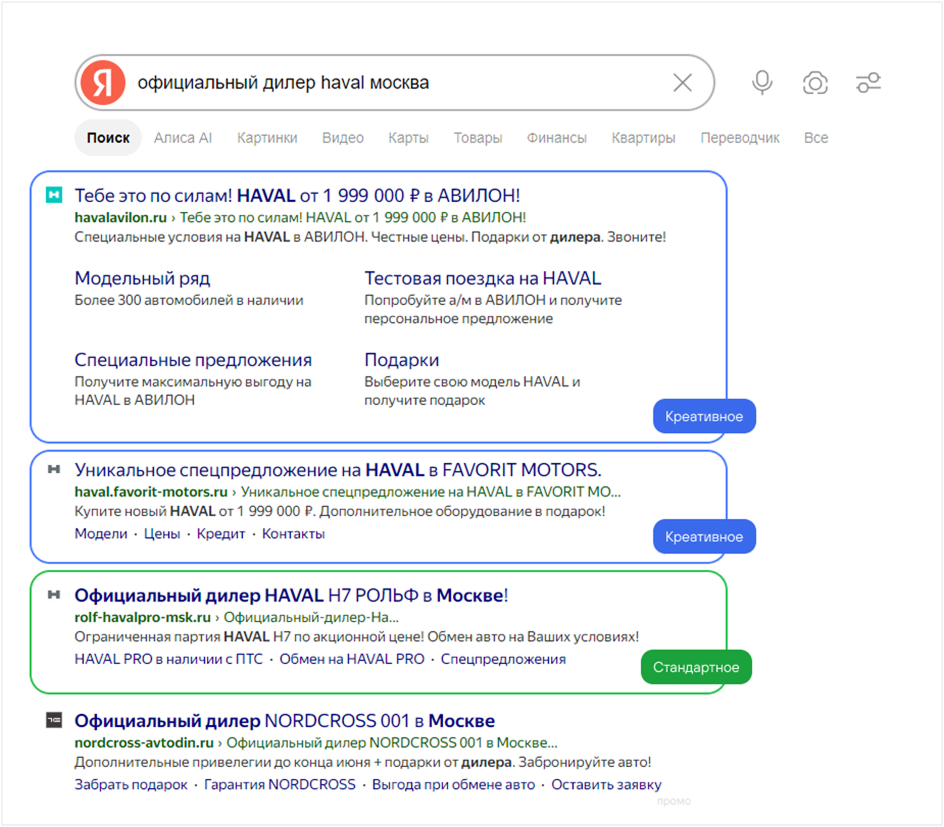
Task: Open the Модели quick link
Action: click(101, 533)
